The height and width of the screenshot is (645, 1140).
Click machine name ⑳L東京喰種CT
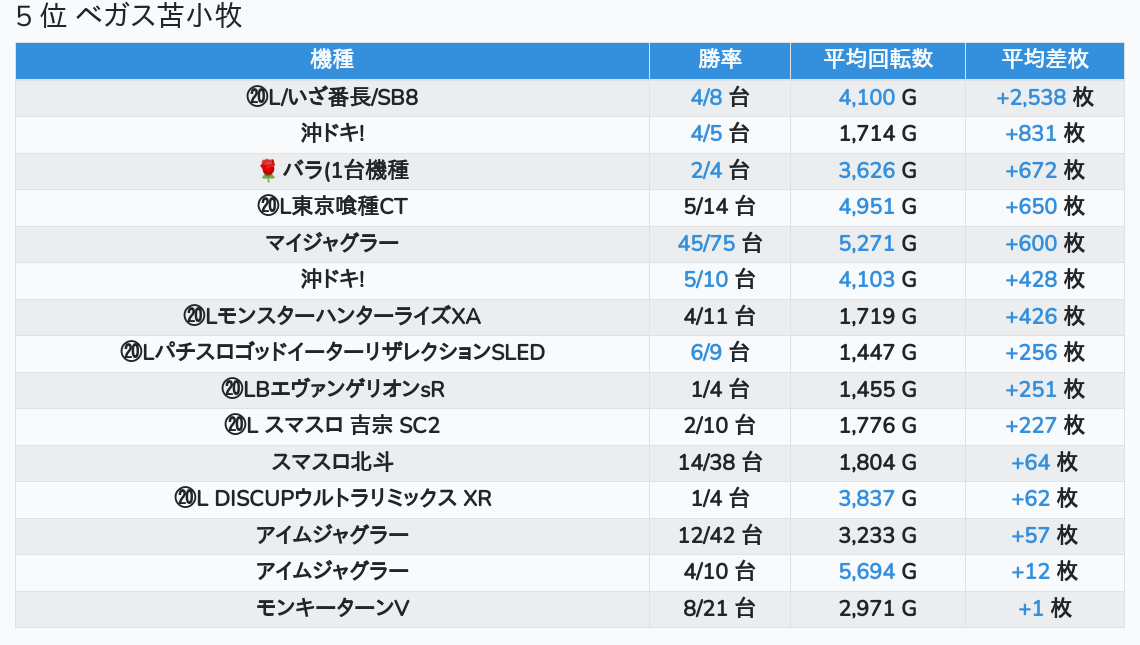point(332,207)
